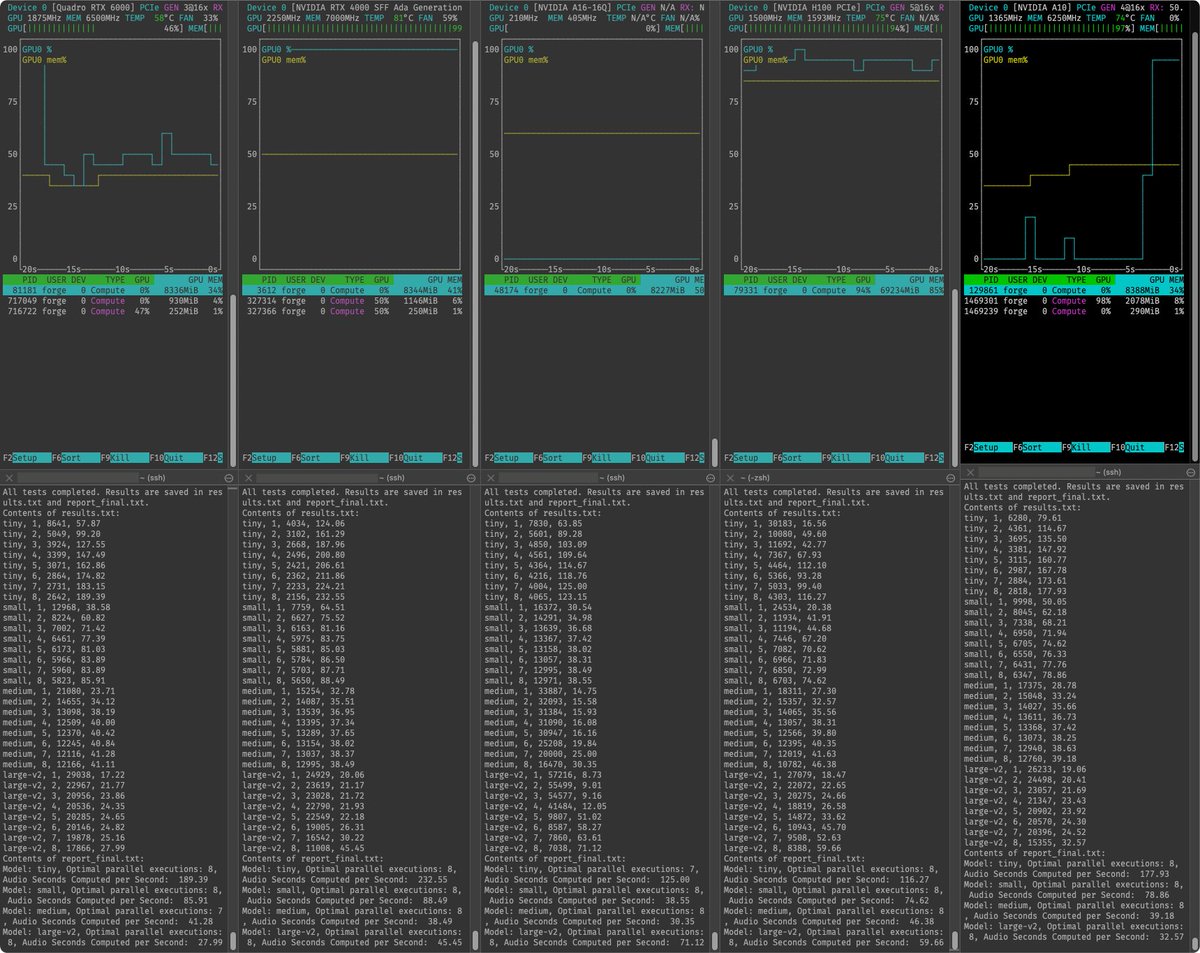Screen dimensions: 1200x953
Task: Open F2 Setup in A16-16Q nvtop
Action: pos(508,458)
